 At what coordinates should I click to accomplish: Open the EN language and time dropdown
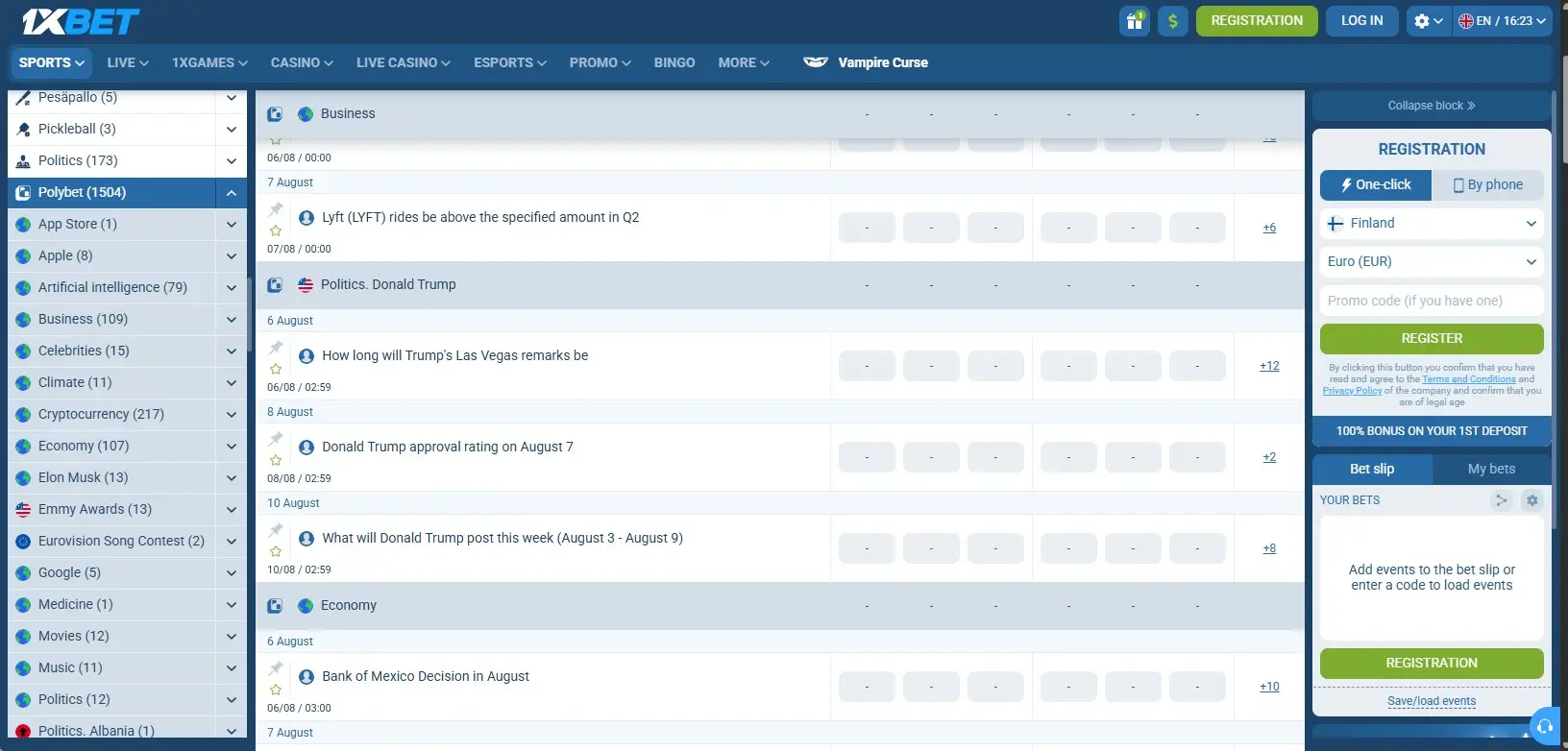point(1503,21)
